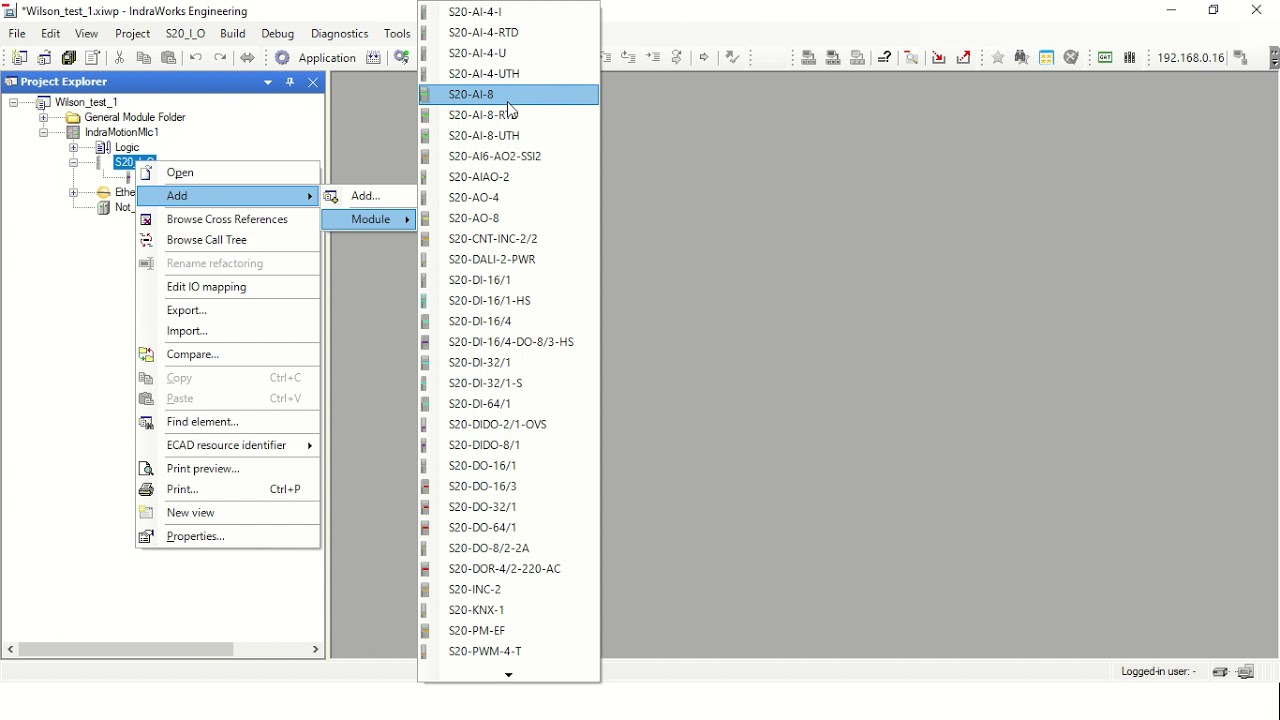Image resolution: width=1280 pixels, height=720 pixels.
Task: Click the Copy toolbar icon
Action: coord(144,58)
